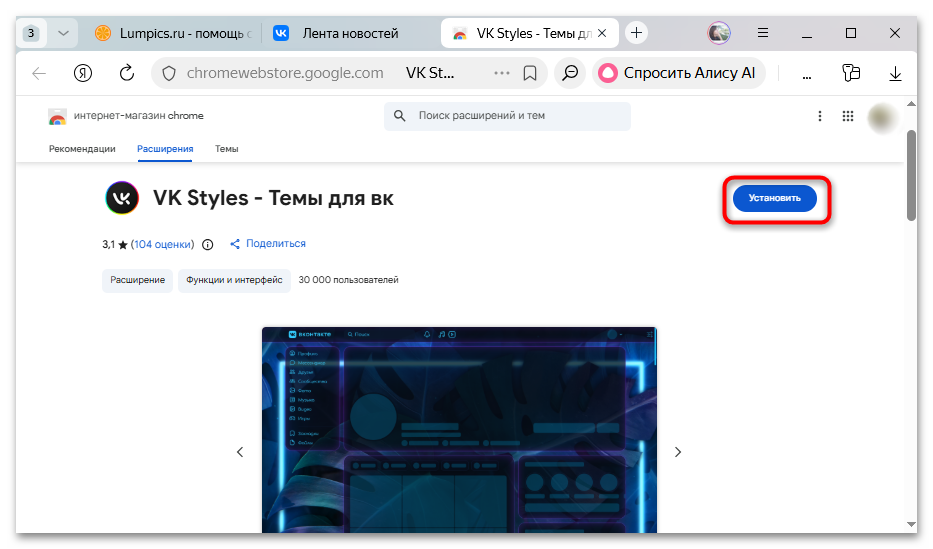Click the search magnifier icon in store
This screenshot has width=933, height=549.
point(400,115)
